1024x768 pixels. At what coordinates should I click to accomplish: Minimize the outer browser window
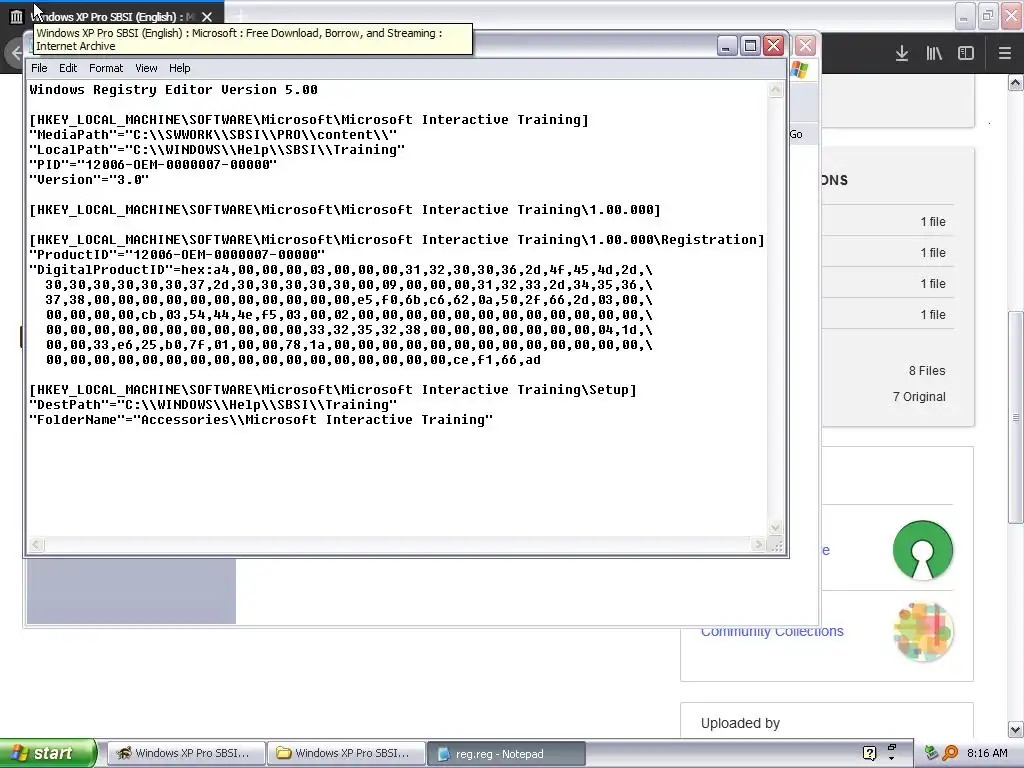click(964, 17)
